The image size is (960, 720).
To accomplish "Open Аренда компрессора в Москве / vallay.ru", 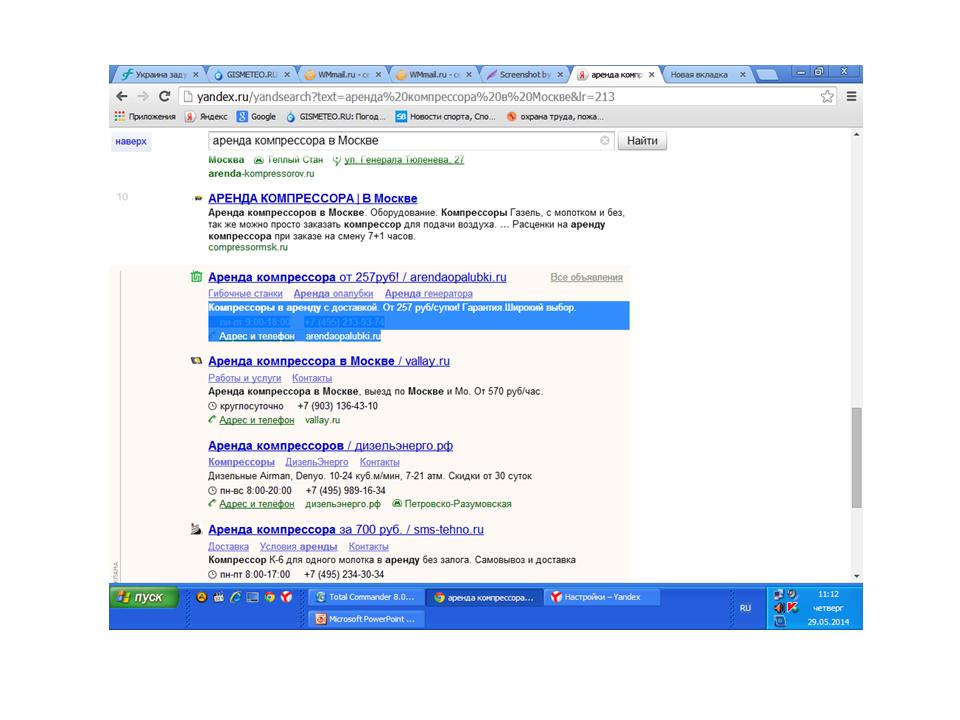I will (329, 361).
